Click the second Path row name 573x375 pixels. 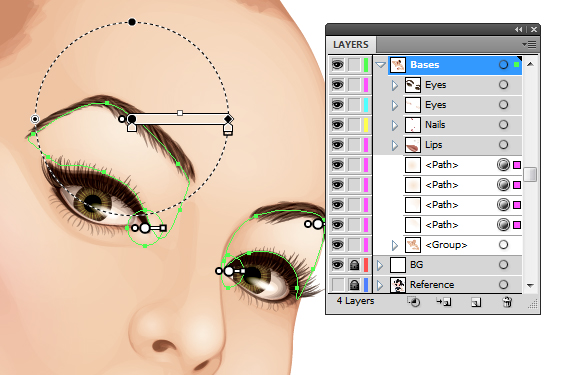coord(441,185)
